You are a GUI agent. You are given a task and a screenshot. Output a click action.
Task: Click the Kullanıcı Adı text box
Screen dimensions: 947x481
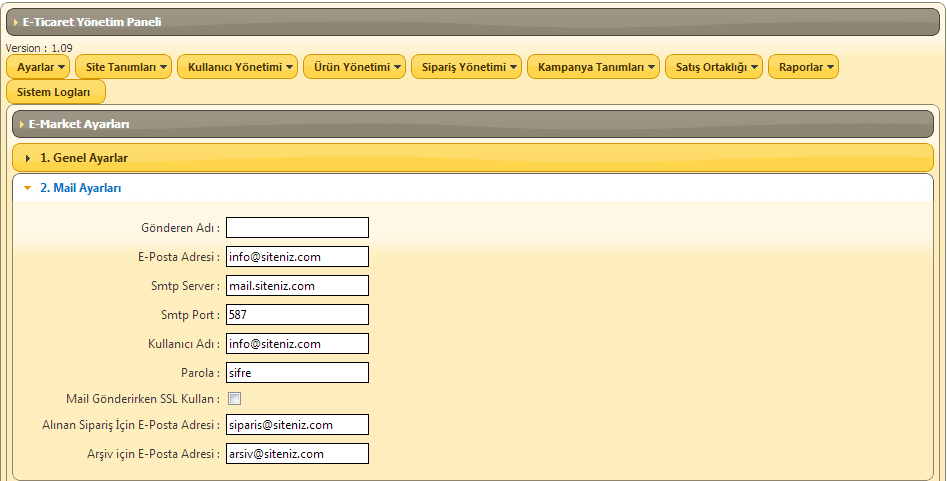coord(297,344)
